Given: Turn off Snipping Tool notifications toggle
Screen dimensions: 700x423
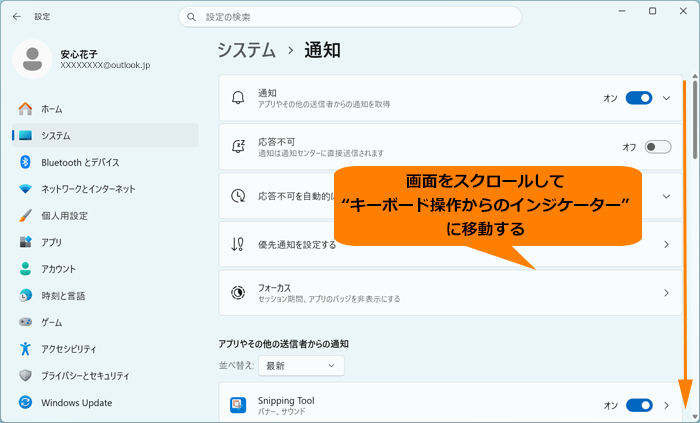Looking at the screenshot, I should tap(639, 405).
